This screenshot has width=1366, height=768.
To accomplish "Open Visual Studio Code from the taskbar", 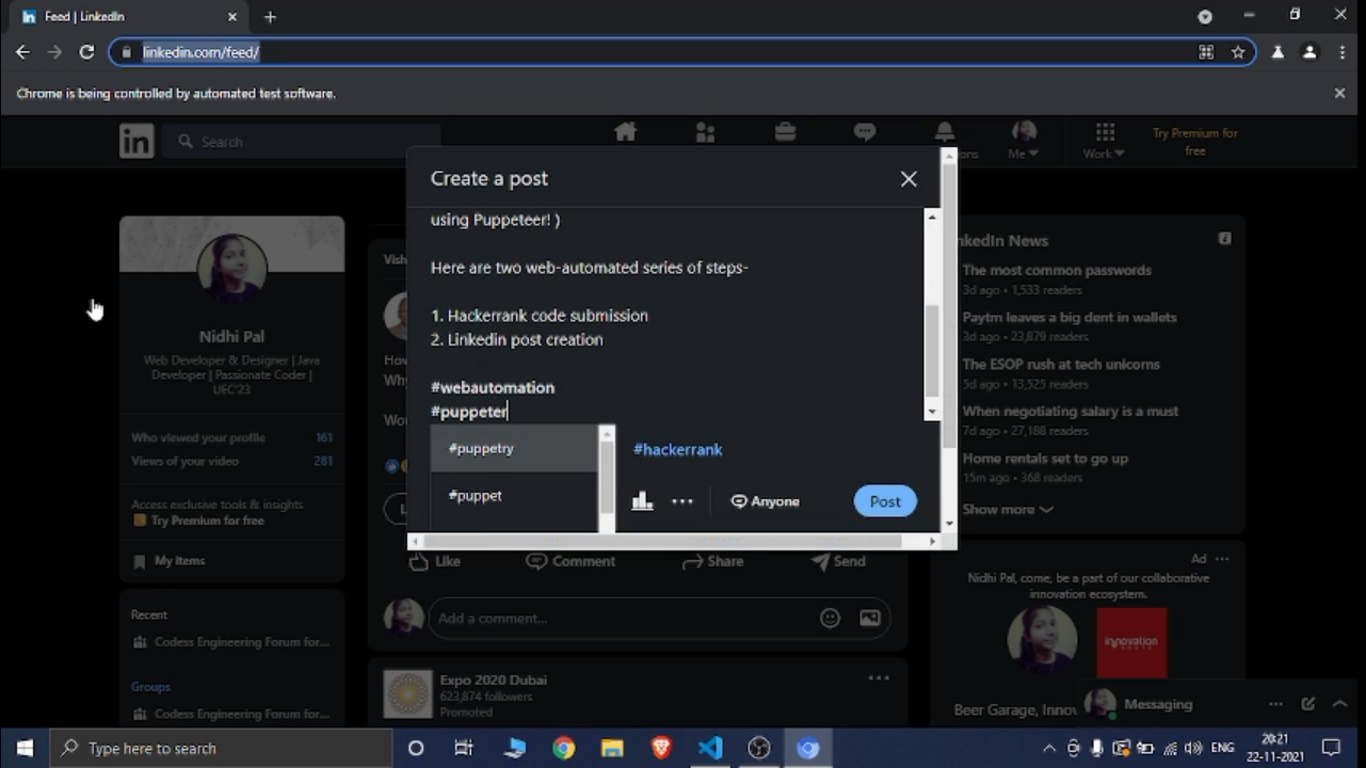I will [x=710, y=748].
